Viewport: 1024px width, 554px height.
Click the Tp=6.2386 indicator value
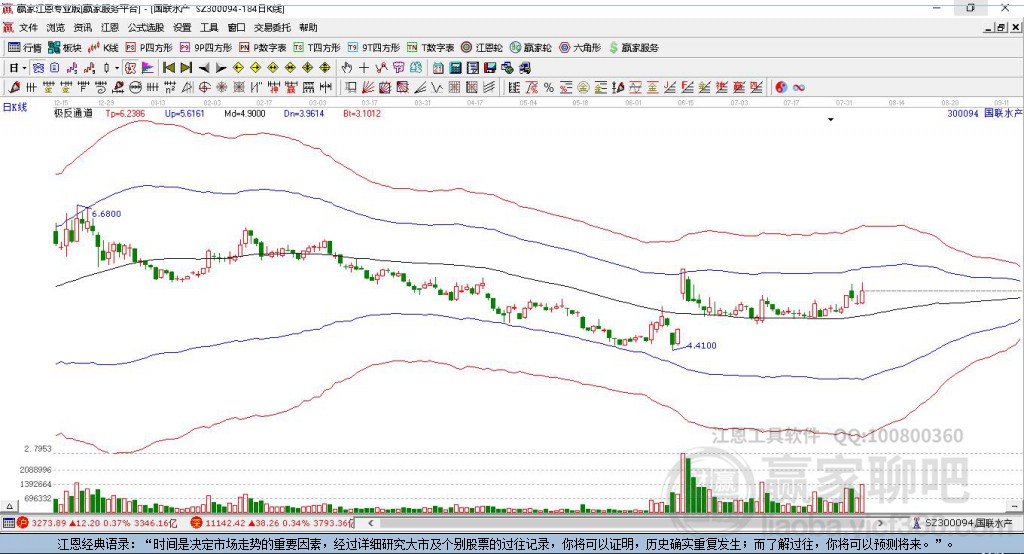(x=125, y=114)
